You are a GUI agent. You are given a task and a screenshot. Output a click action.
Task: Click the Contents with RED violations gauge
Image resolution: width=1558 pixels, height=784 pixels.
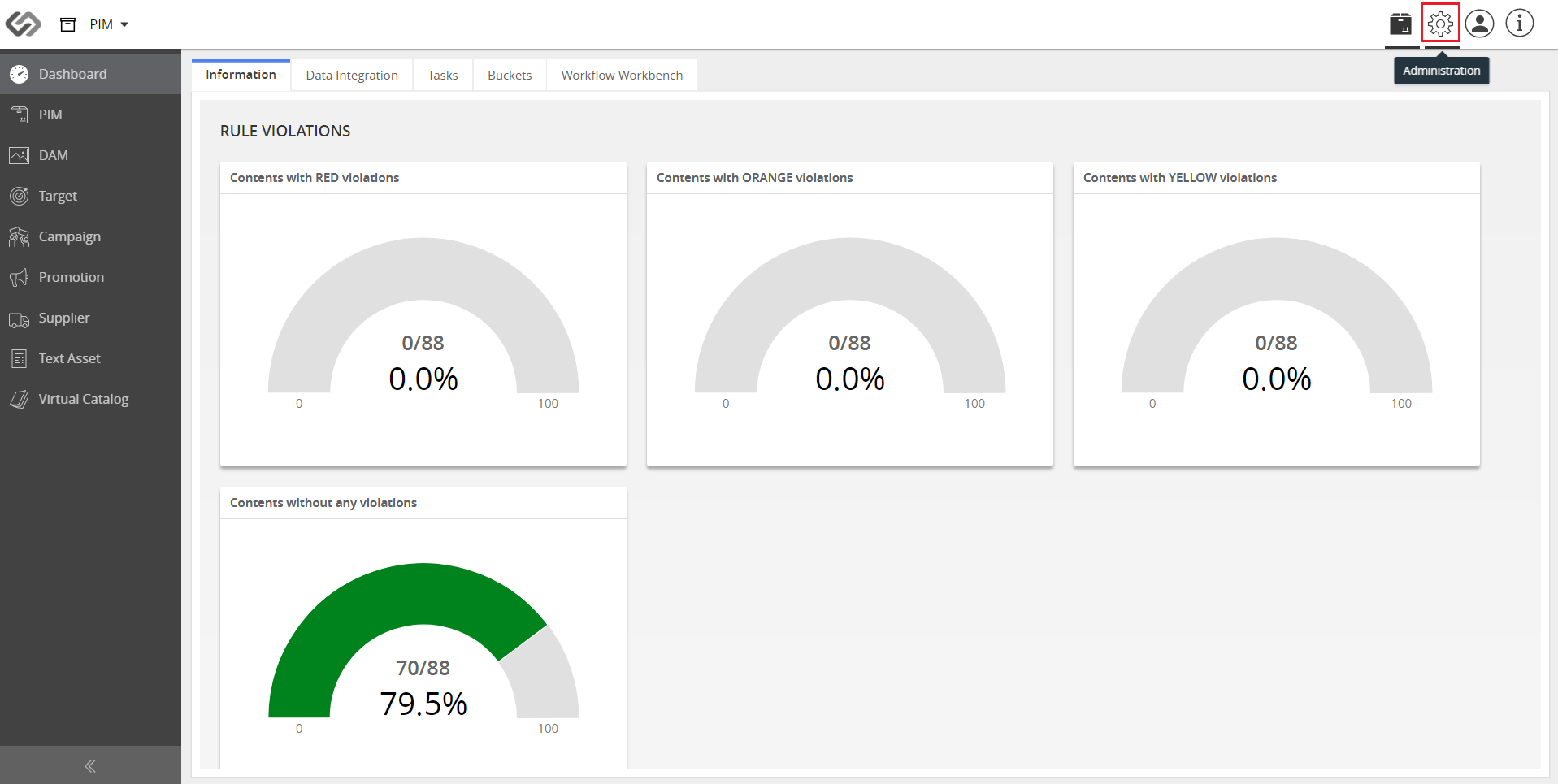click(x=423, y=317)
